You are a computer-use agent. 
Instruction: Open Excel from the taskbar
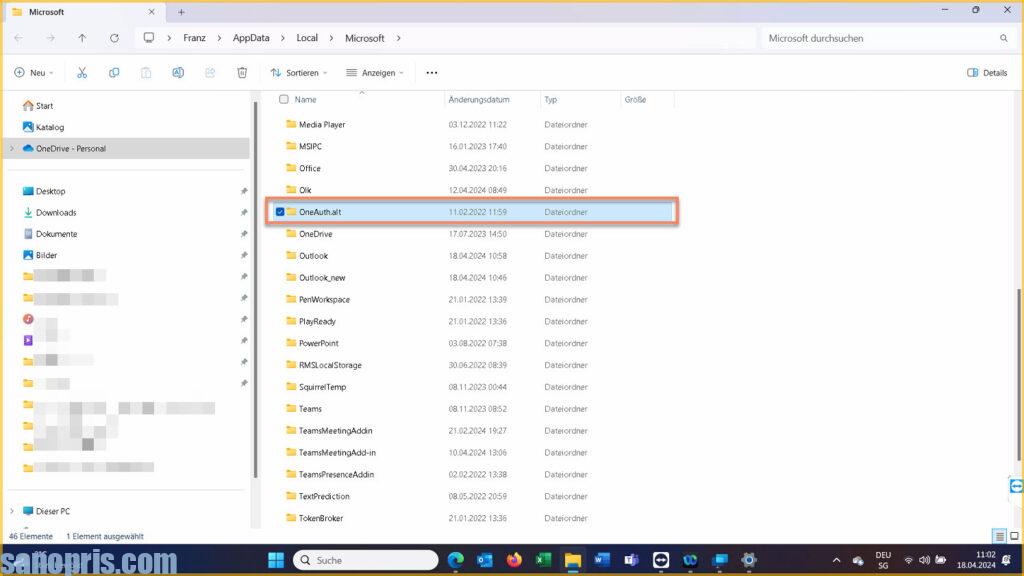point(543,560)
